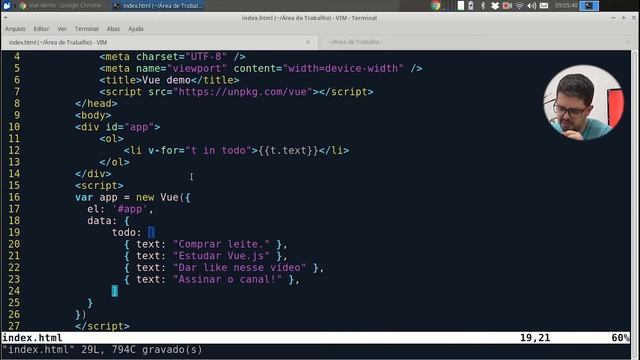This screenshot has width=640, height=360.
Task: Close the index.html VIM terminal tab
Action: (308, 42)
